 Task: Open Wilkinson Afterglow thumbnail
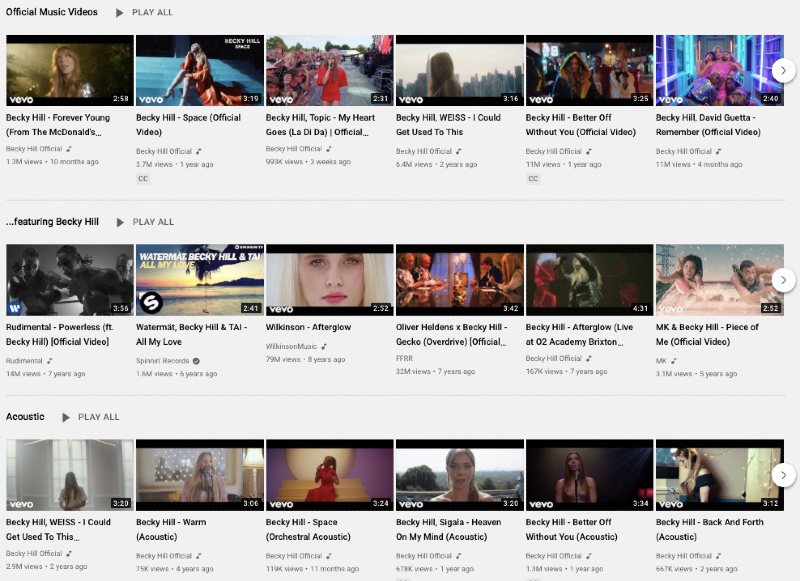click(330, 280)
